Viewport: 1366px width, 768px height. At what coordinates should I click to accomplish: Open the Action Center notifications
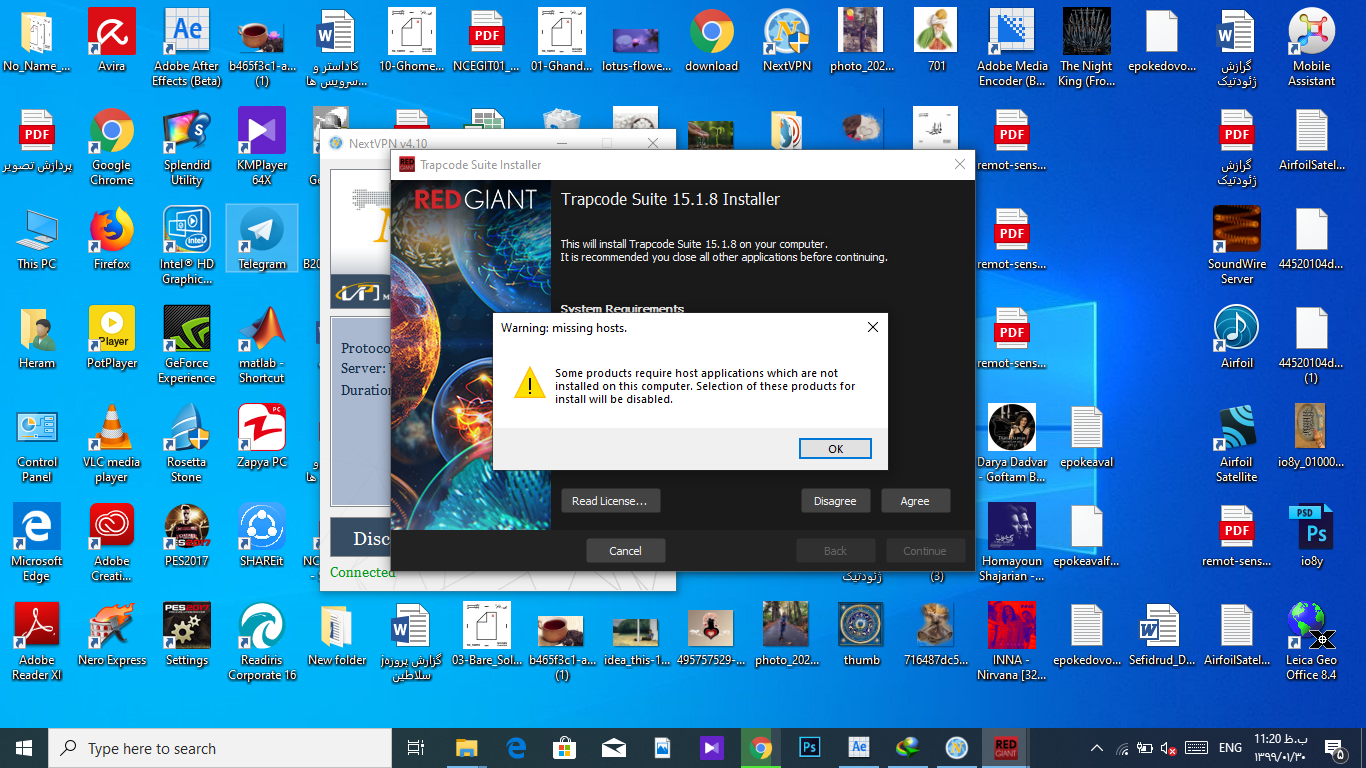[x=1333, y=748]
